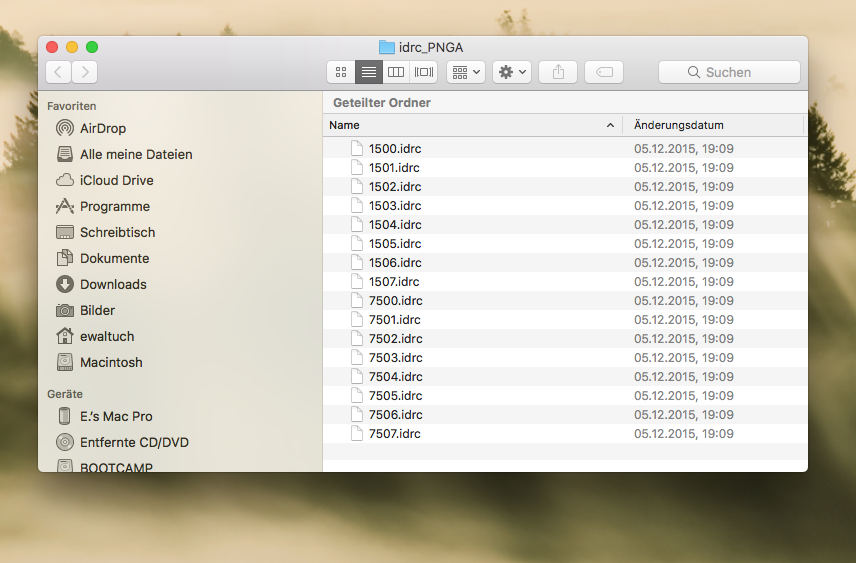Click the Edit Tags button
This screenshot has height=563, width=856.
(x=604, y=72)
